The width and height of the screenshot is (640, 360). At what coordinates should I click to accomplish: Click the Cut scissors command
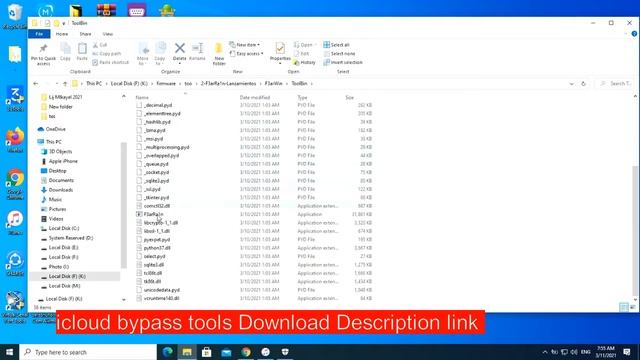[100, 45]
